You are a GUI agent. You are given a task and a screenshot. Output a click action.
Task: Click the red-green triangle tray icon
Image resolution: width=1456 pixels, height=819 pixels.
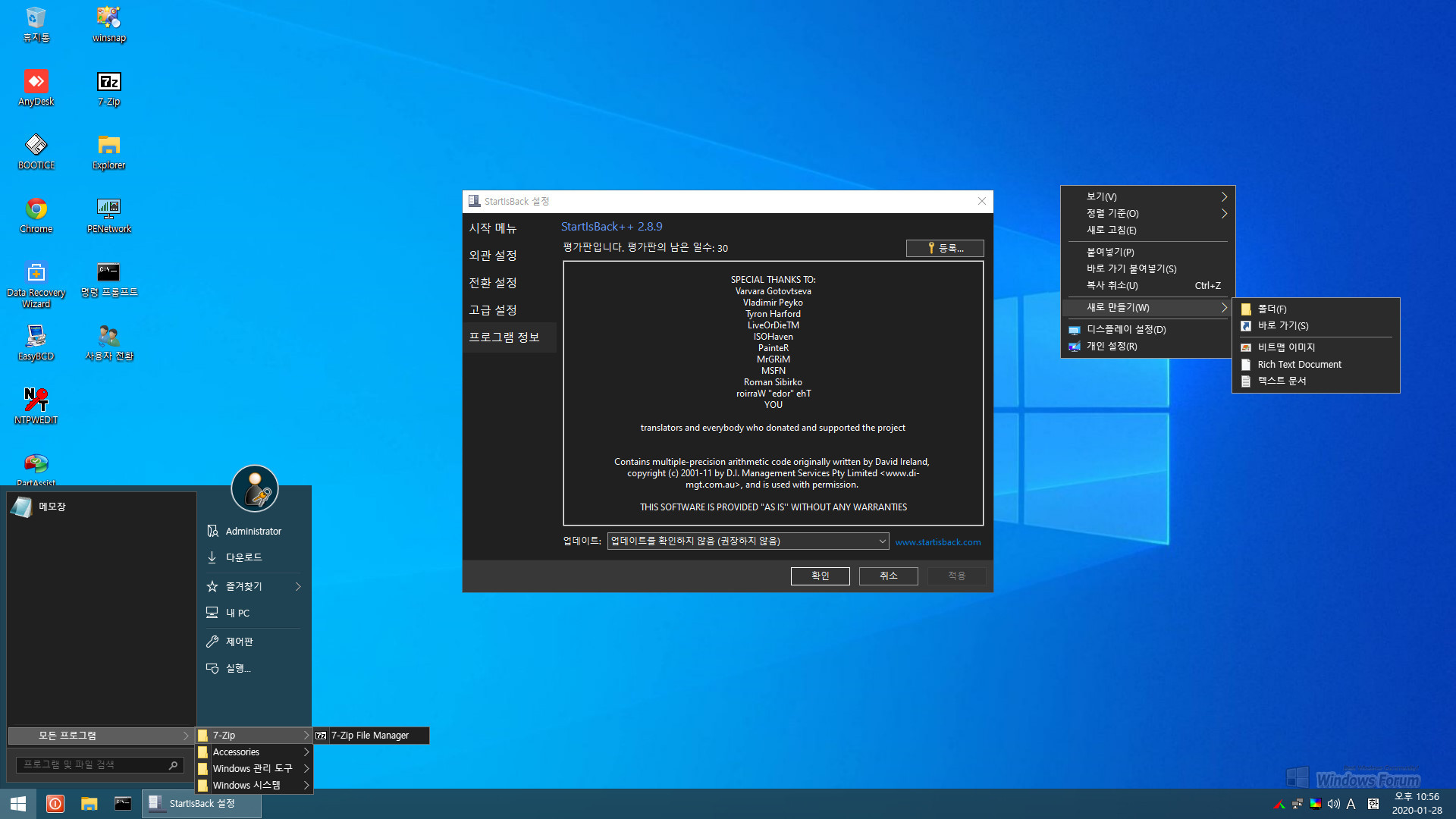[x=1280, y=804]
